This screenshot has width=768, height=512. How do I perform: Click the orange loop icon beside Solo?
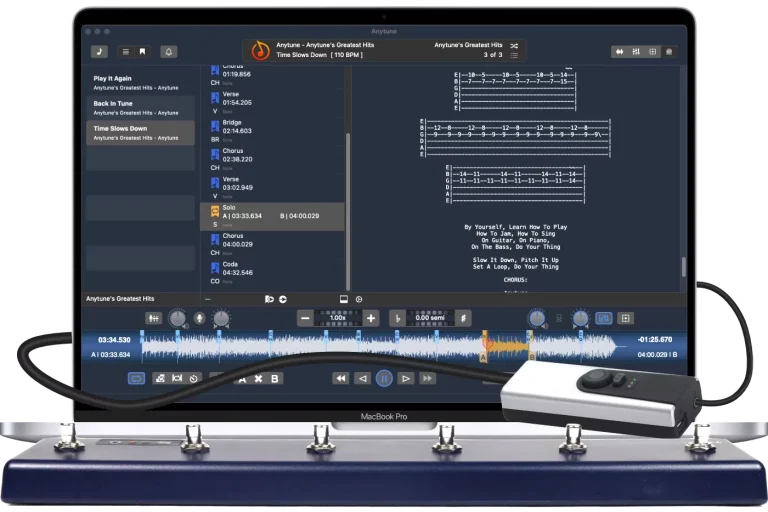click(215, 211)
